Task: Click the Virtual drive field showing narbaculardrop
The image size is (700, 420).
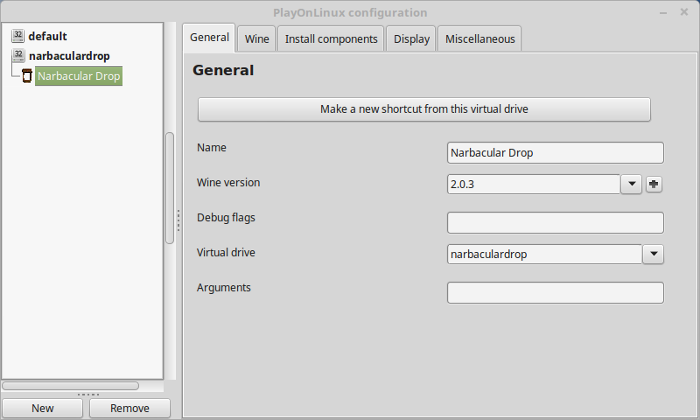Action: click(545, 254)
